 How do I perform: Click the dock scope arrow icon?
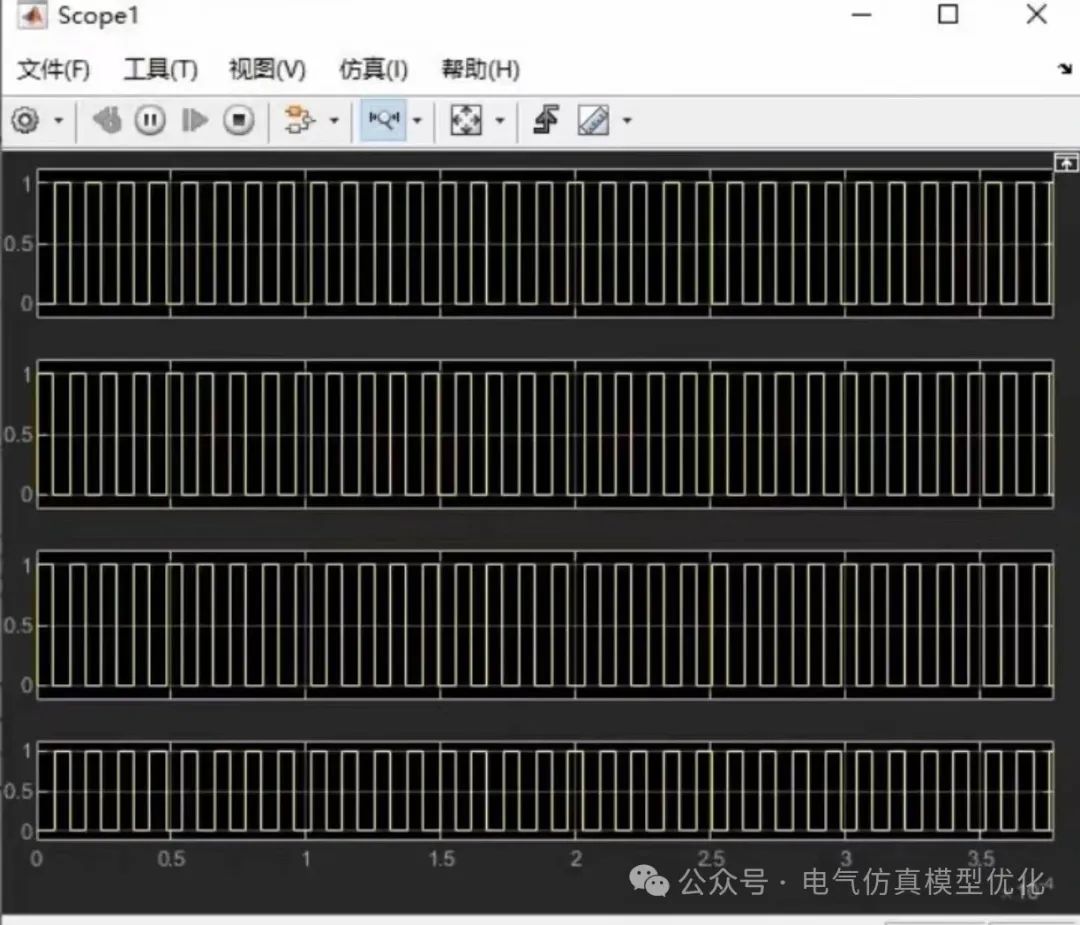coord(1065,68)
